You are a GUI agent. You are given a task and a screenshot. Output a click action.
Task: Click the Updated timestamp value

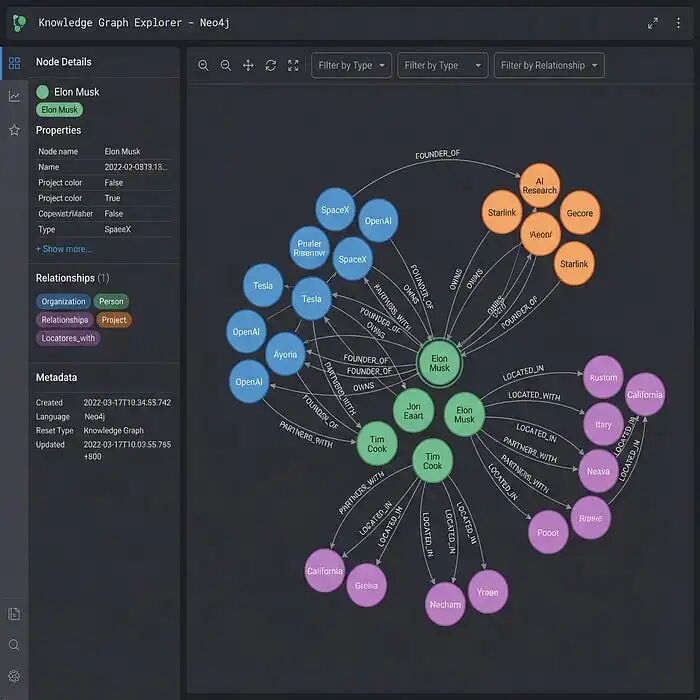(127, 450)
